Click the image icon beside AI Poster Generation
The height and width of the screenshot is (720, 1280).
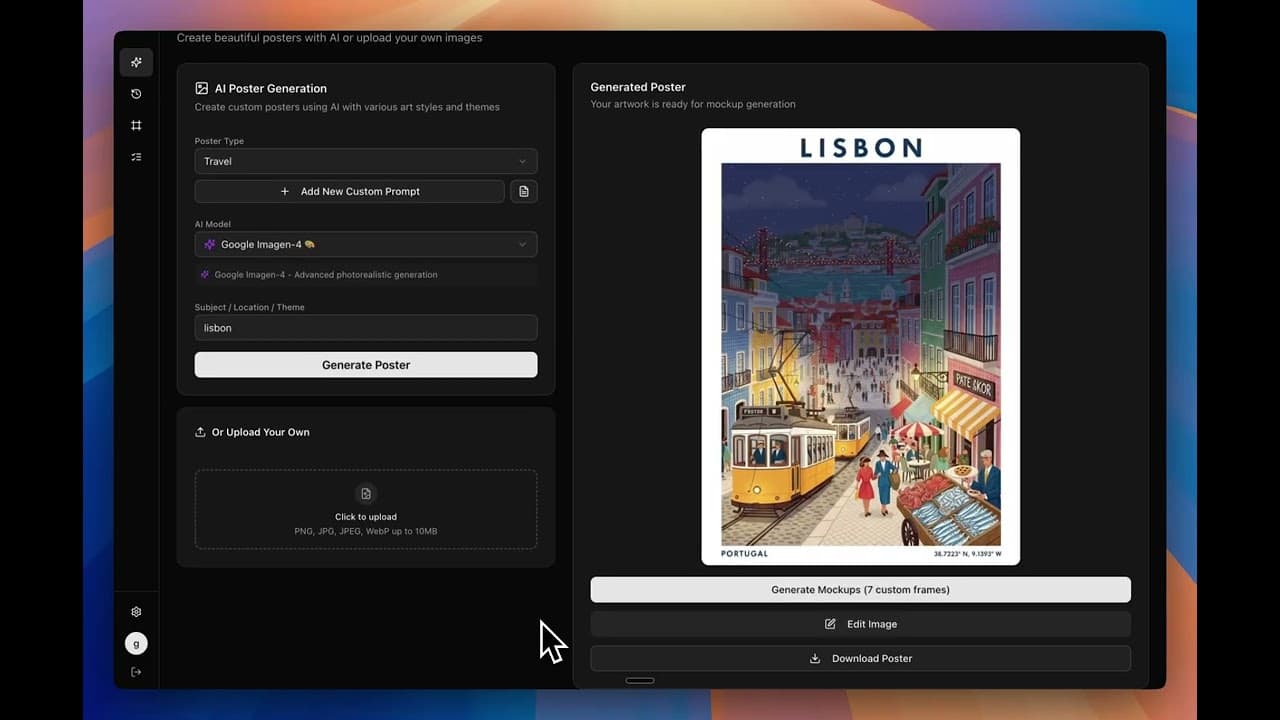point(202,88)
